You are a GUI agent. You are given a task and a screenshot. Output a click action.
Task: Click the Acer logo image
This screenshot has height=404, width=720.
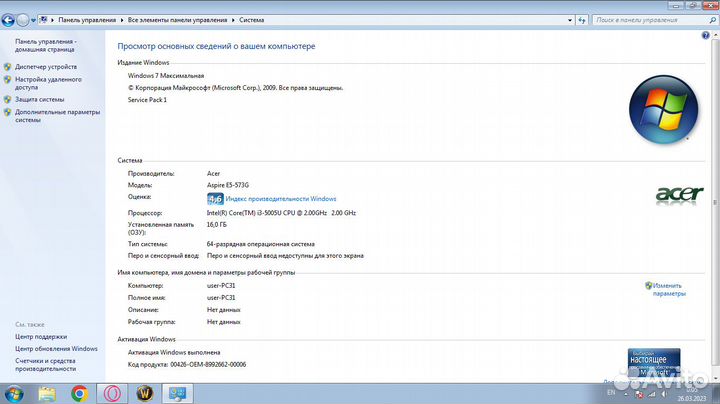tap(679, 195)
